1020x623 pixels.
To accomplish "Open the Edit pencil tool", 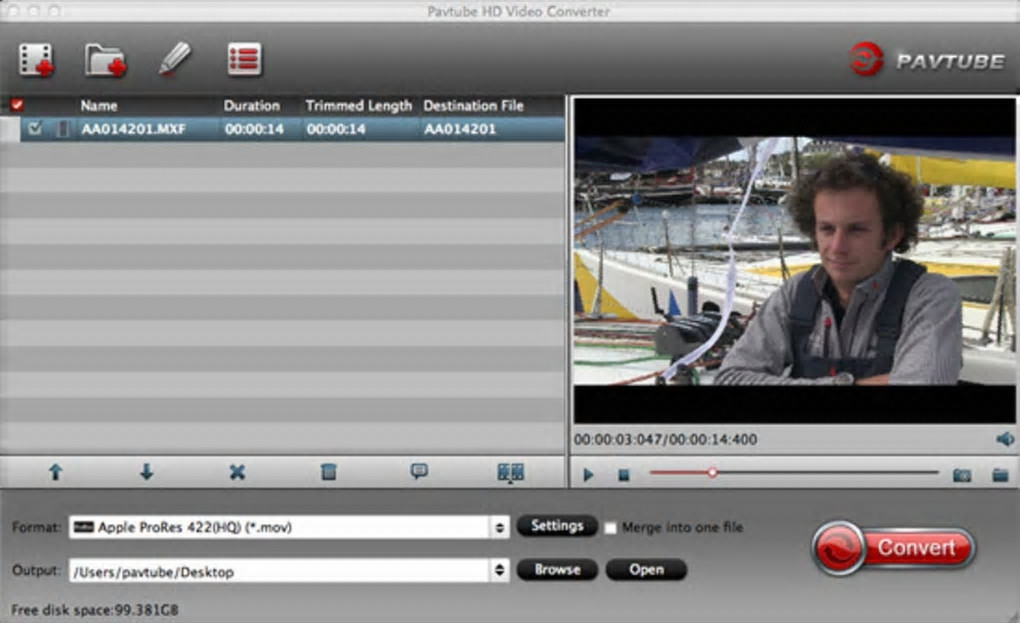I will click(x=174, y=59).
